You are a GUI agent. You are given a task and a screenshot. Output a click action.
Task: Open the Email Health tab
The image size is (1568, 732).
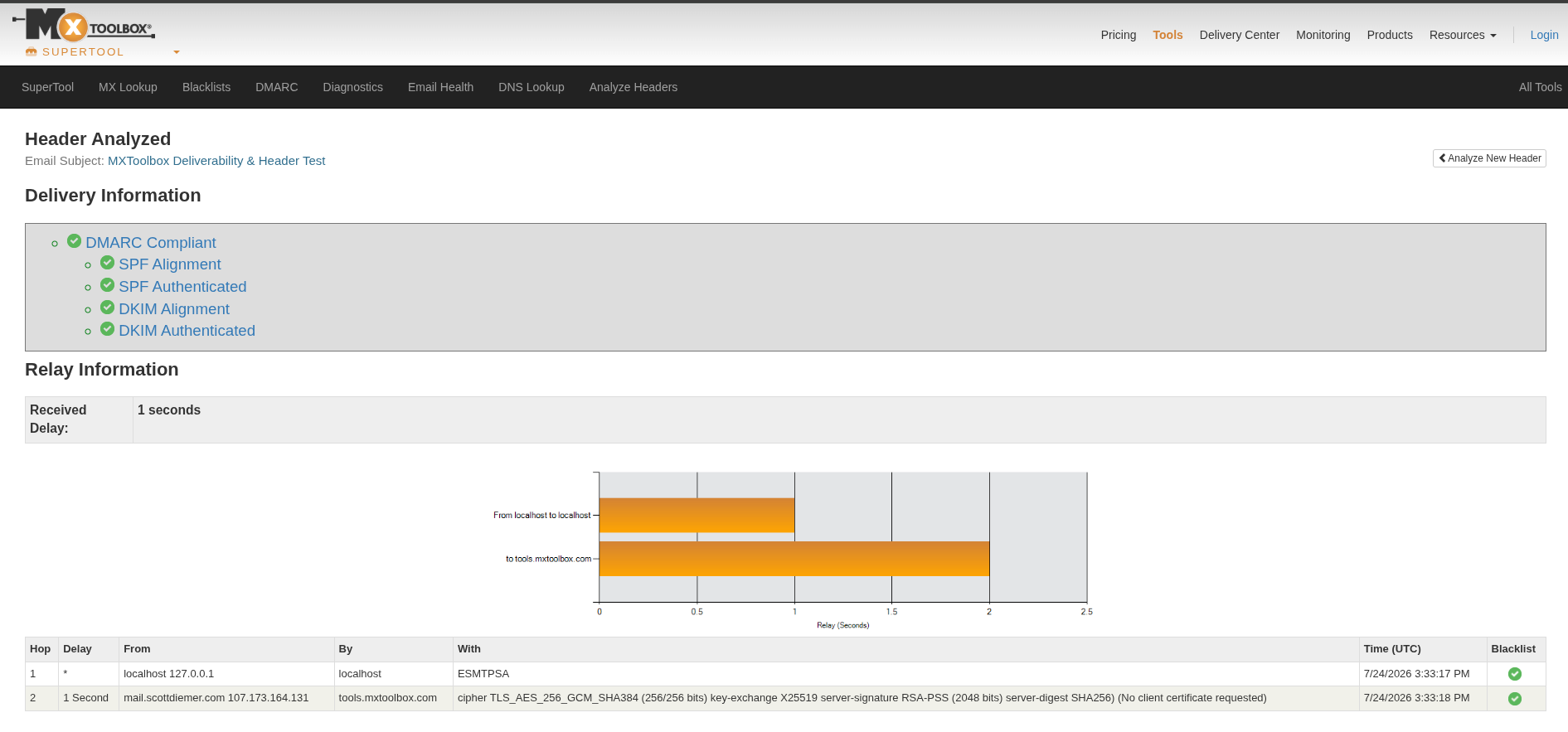pyautogui.click(x=440, y=87)
